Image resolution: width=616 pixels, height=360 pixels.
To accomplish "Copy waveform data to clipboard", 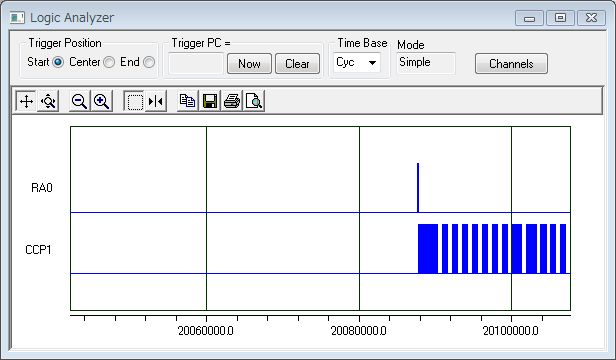I will pos(188,101).
